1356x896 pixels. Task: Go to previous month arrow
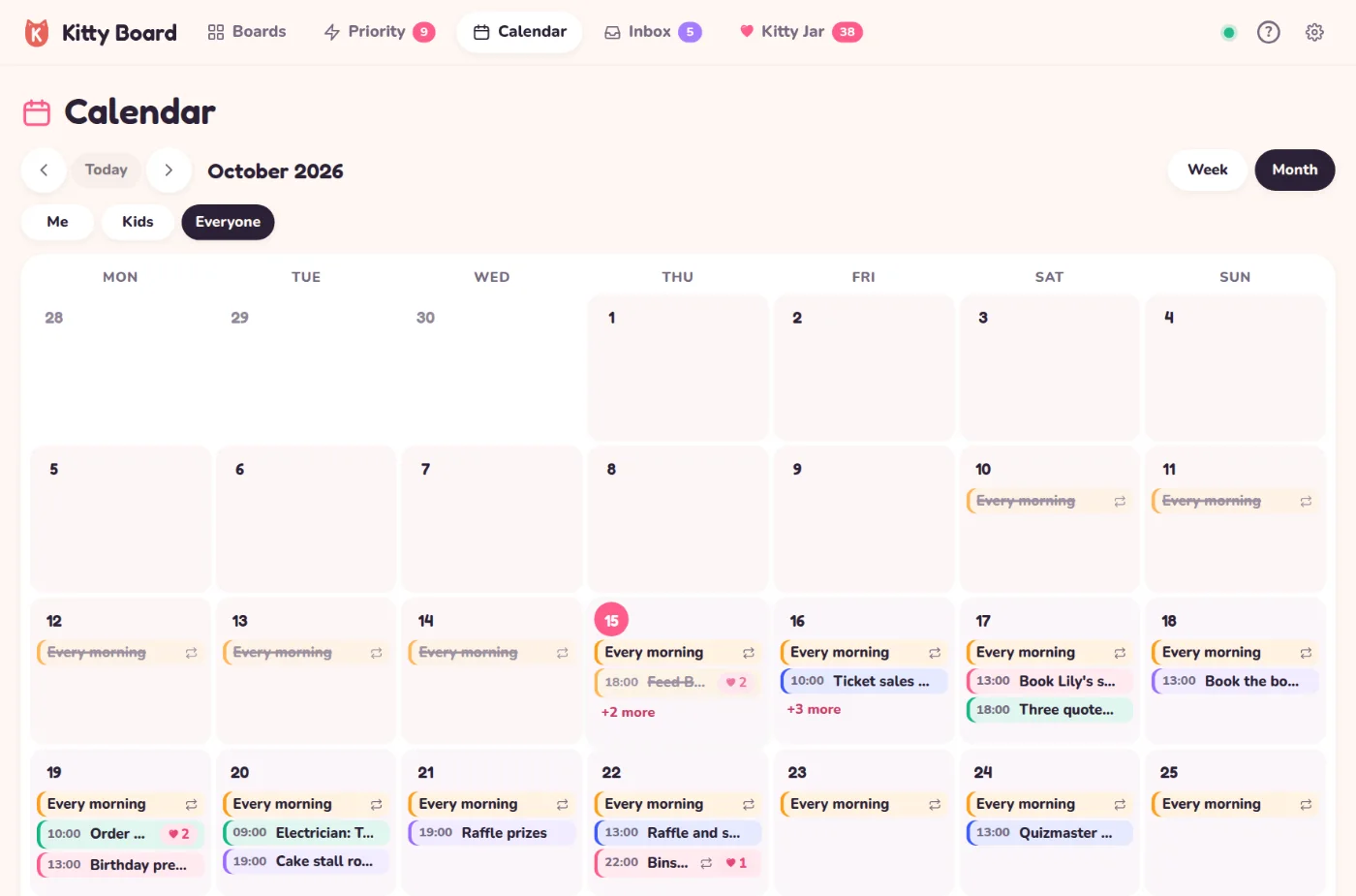(x=44, y=170)
